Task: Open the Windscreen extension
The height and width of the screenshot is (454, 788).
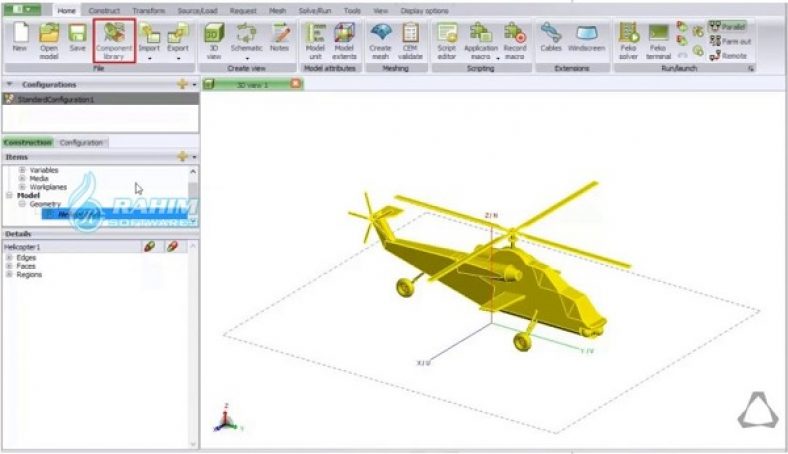Action: pyautogui.click(x=586, y=38)
